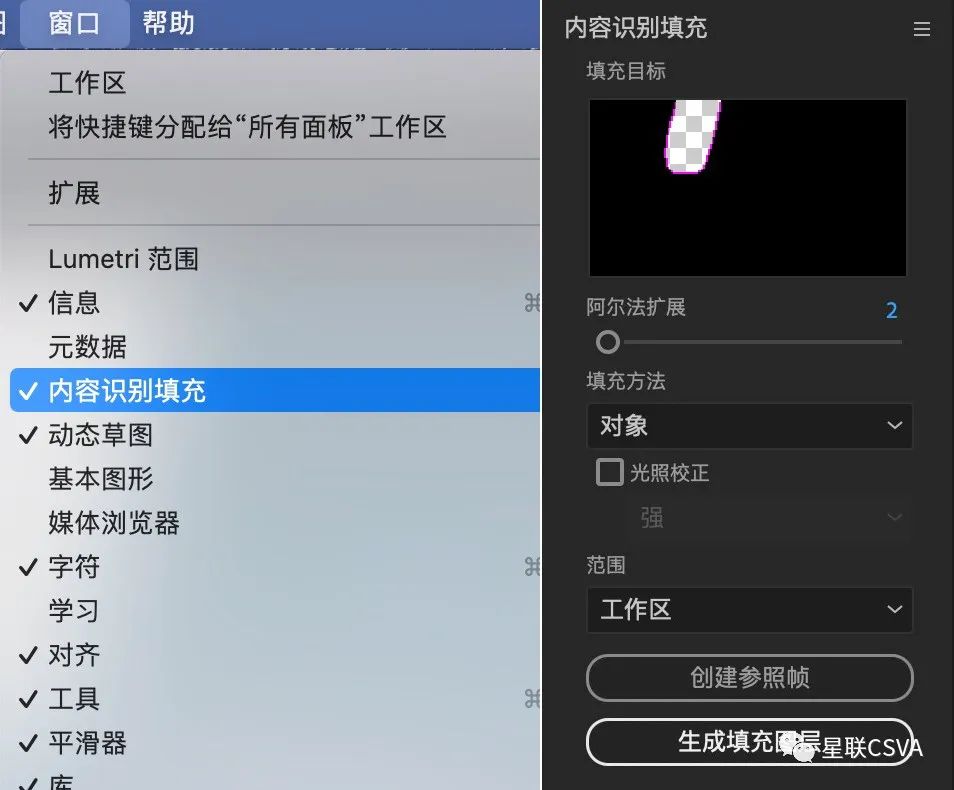Open the 范围 dropdown showing 工作区

tap(750, 610)
